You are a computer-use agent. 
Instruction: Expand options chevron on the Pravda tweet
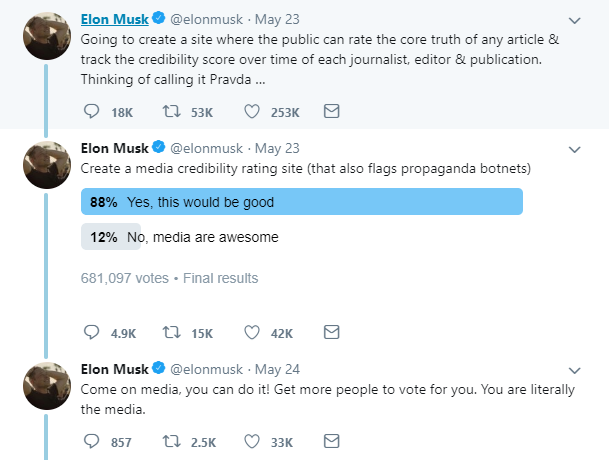click(574, 20)
